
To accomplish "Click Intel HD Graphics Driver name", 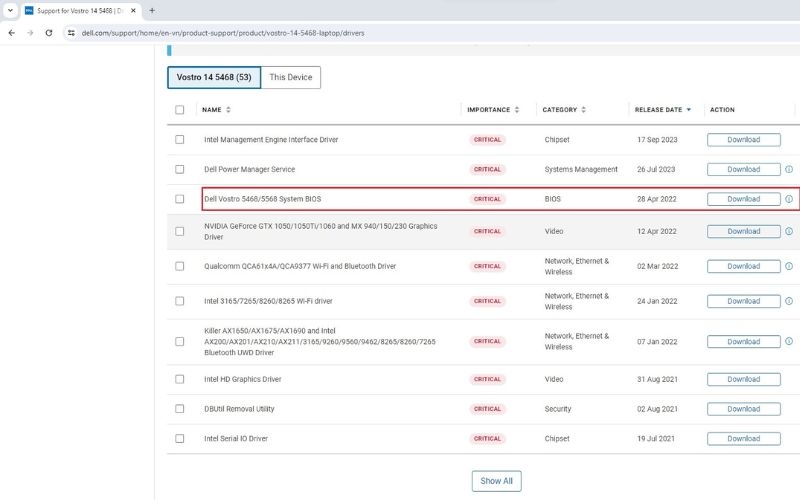I will coord(242,379).
